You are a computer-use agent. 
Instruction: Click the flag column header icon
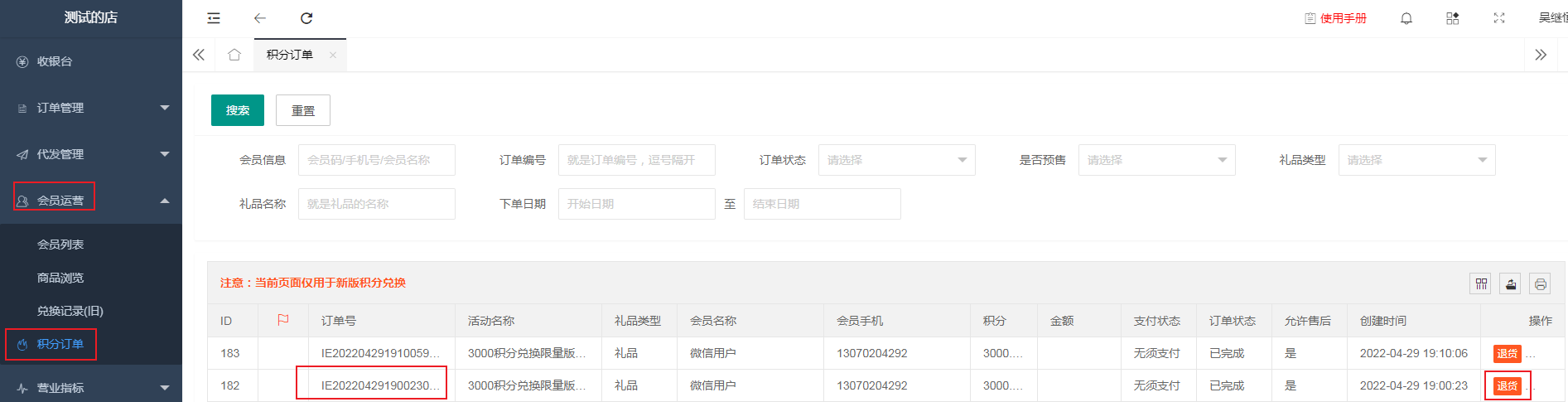(283, 320)
